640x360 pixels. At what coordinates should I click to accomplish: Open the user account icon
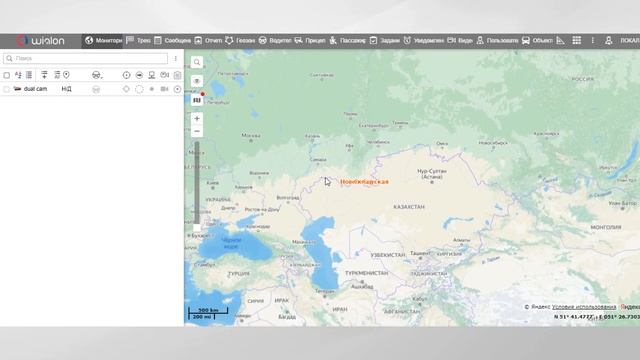click(x=609, y=40)
